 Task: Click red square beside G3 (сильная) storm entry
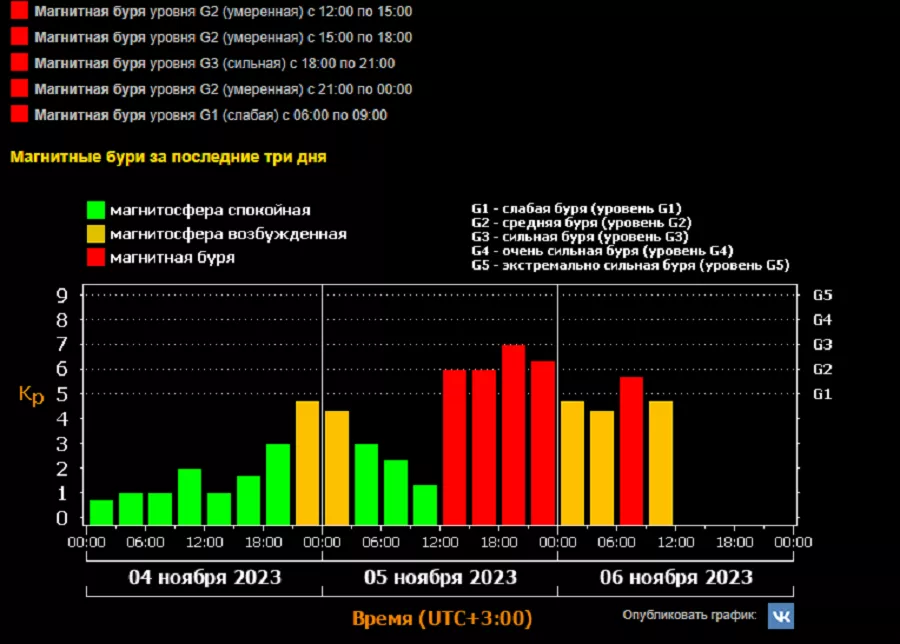[18, 63]
